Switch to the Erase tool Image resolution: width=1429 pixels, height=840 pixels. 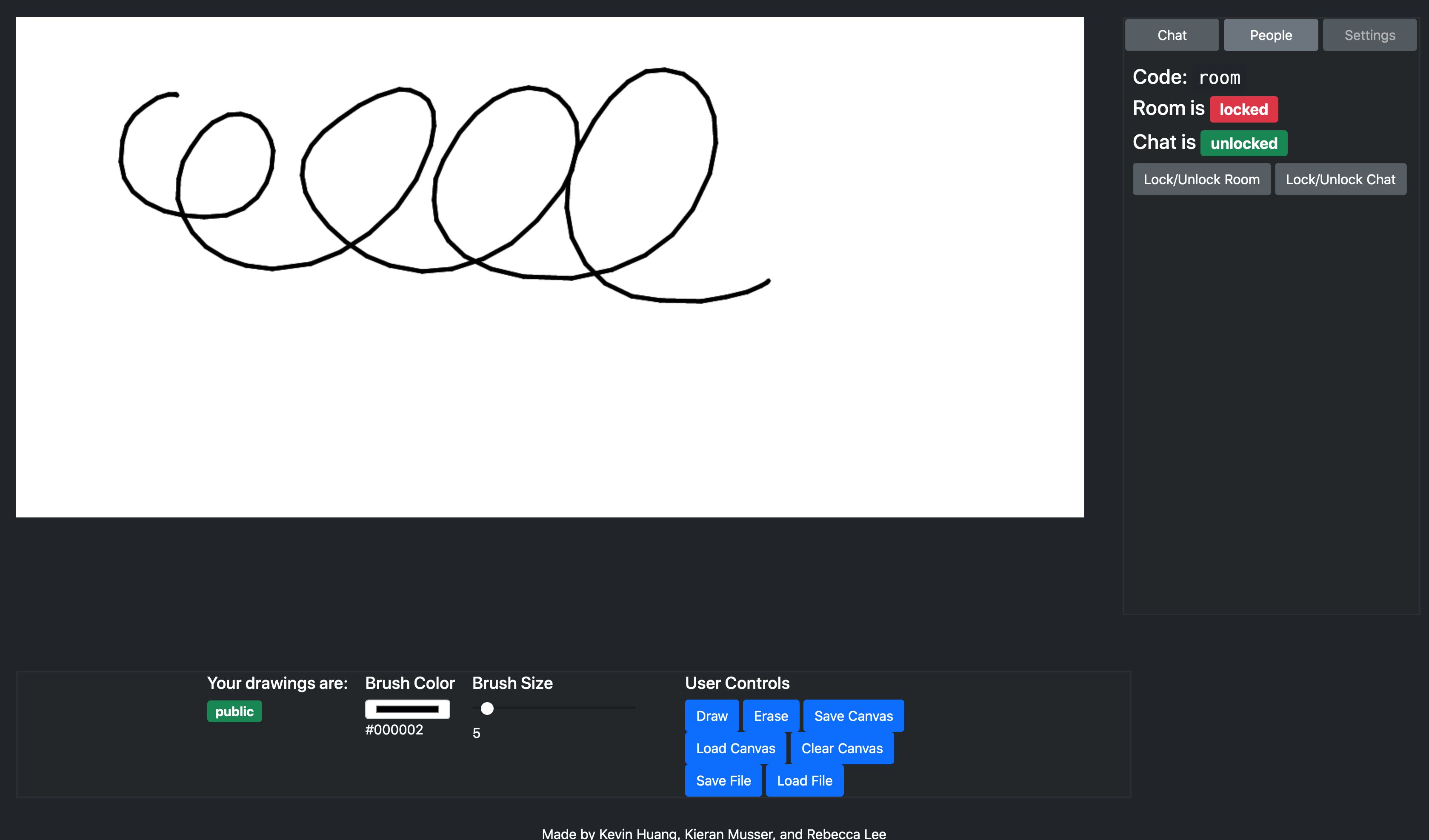(770, 716)
